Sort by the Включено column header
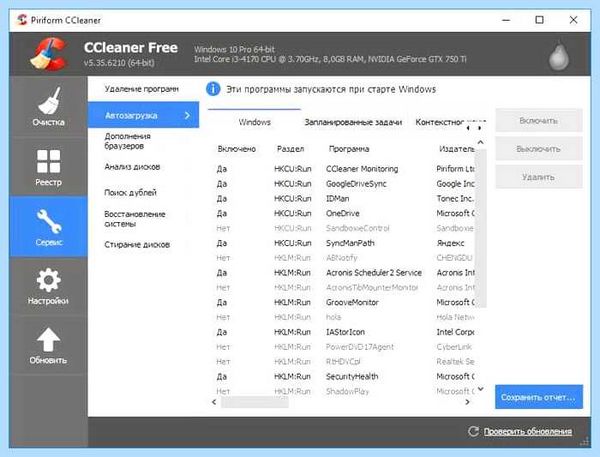The width and height of the screenshot is (600, 457). [236, 149]
